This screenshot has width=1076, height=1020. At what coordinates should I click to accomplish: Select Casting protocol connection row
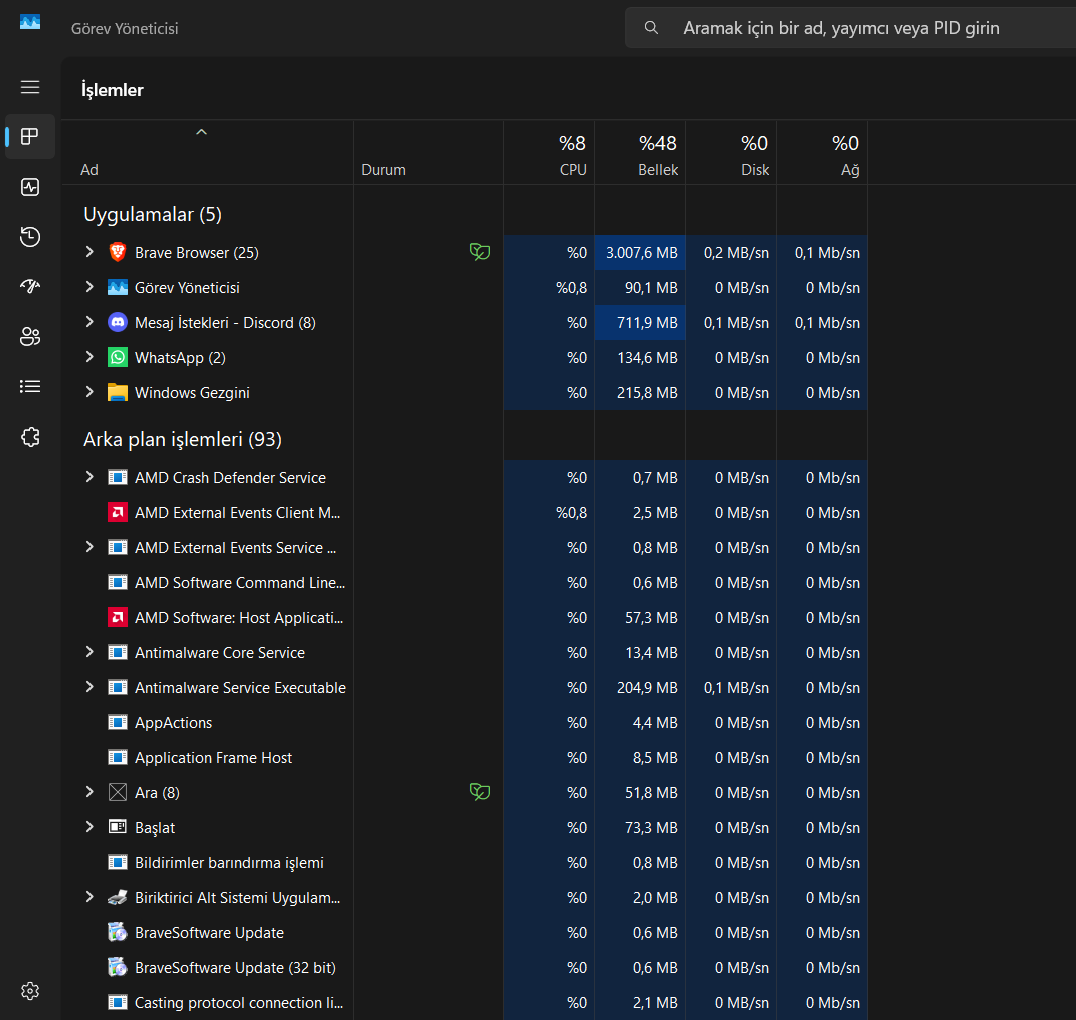click(465, 1002)
